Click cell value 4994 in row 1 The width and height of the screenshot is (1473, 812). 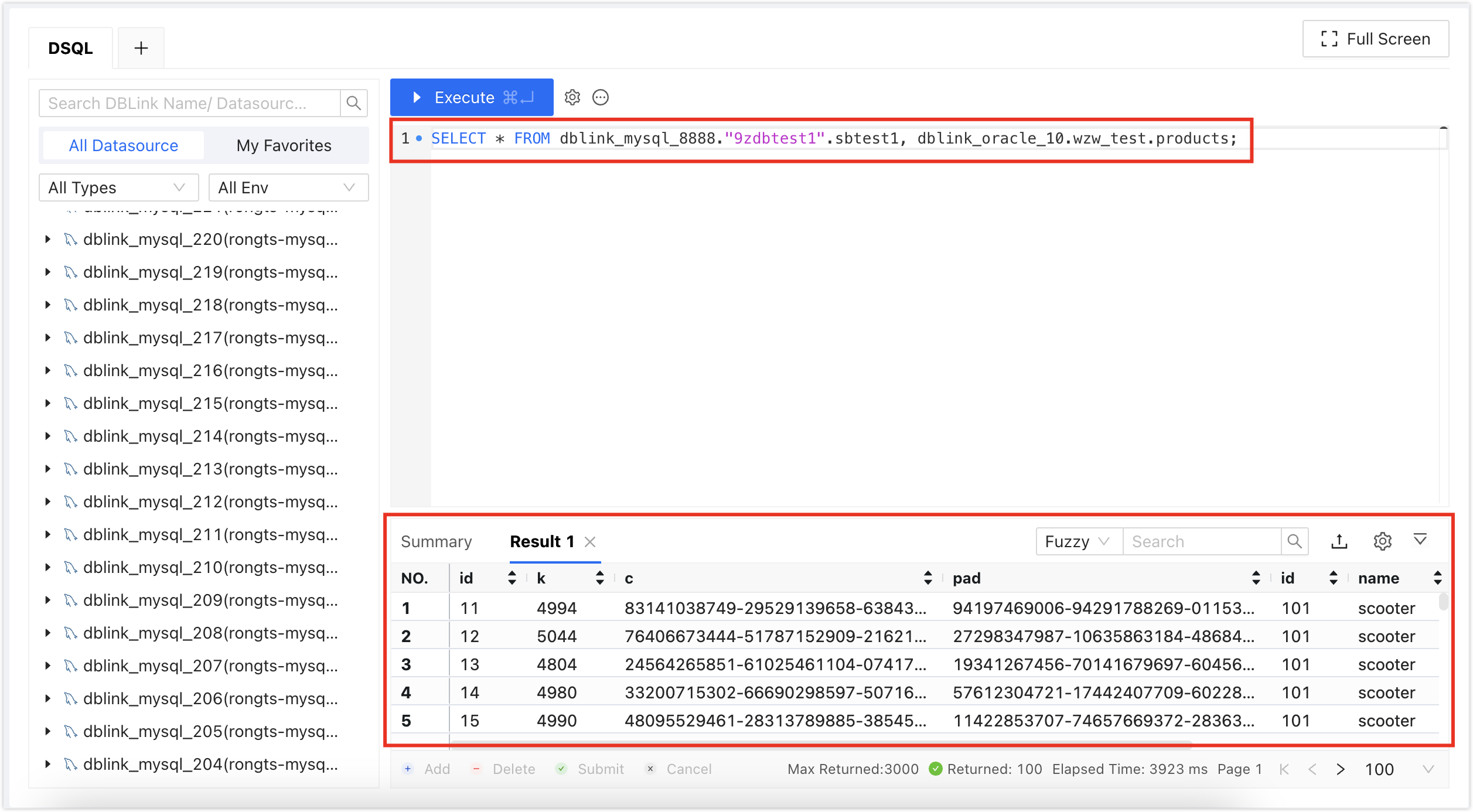click(557, 608)
